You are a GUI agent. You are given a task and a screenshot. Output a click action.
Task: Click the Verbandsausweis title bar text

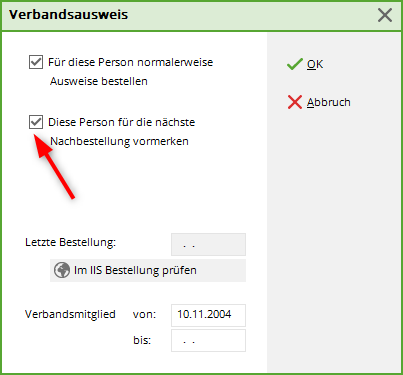[68, 15]
